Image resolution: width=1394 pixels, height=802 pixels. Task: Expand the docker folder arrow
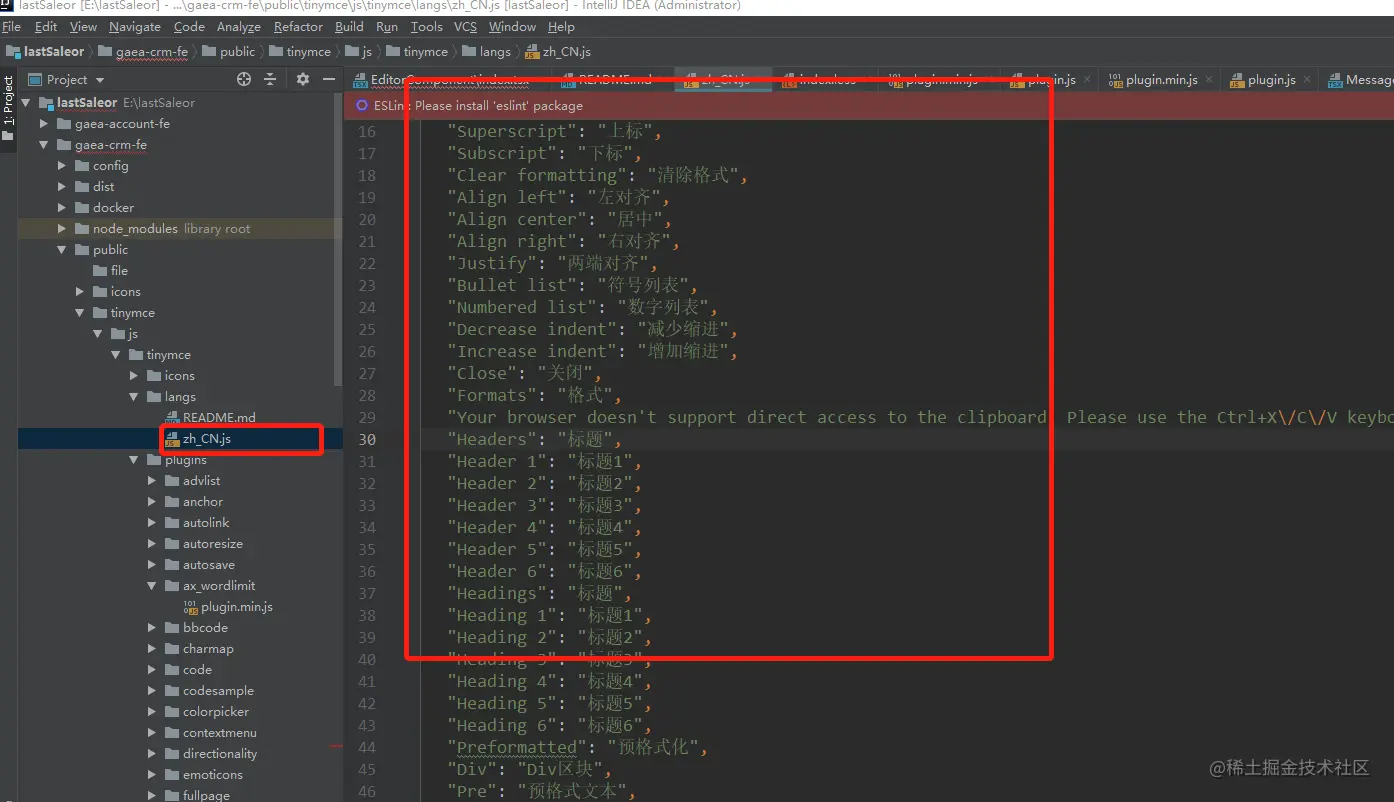tap(61, 208)
